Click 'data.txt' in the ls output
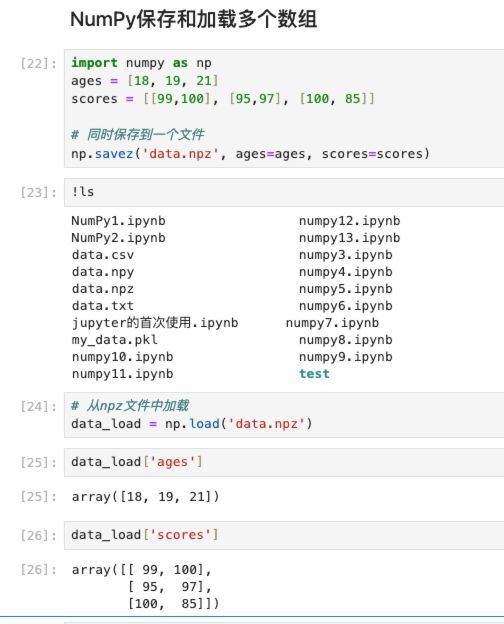 point(103,306)
